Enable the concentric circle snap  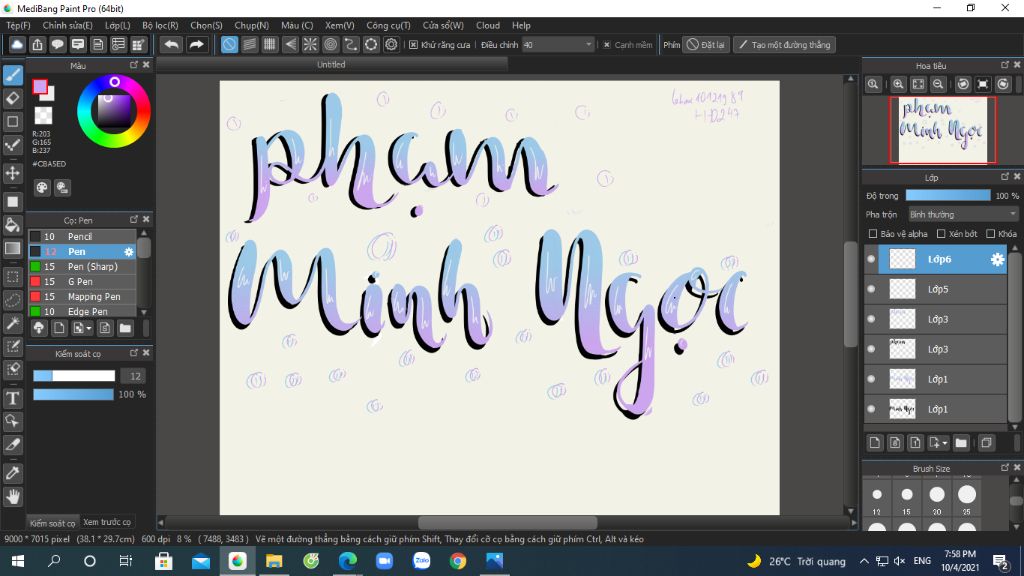pos(330,44)
